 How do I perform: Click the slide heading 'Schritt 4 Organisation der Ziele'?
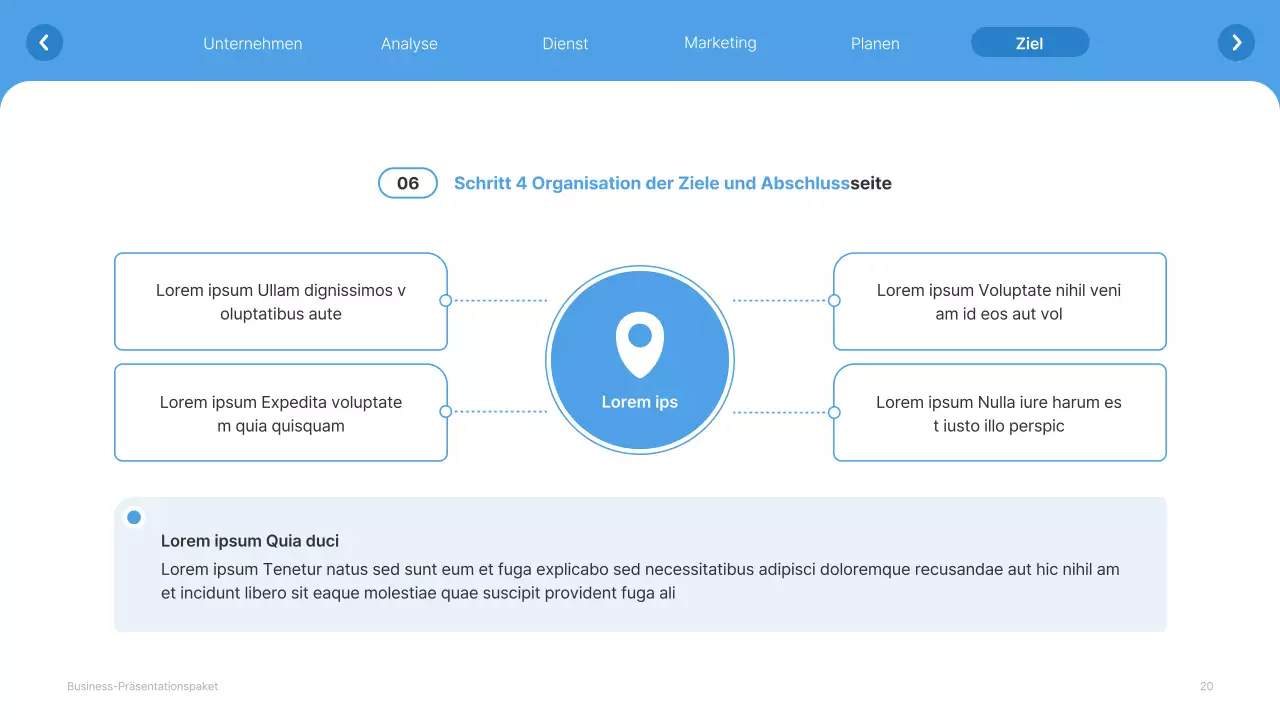click(673, 183)
